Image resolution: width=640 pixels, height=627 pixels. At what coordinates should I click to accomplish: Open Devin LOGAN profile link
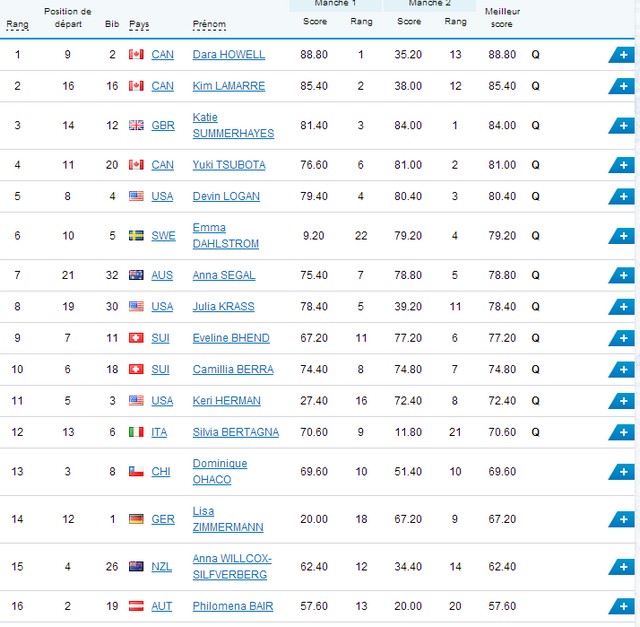(x=226, y=196)
